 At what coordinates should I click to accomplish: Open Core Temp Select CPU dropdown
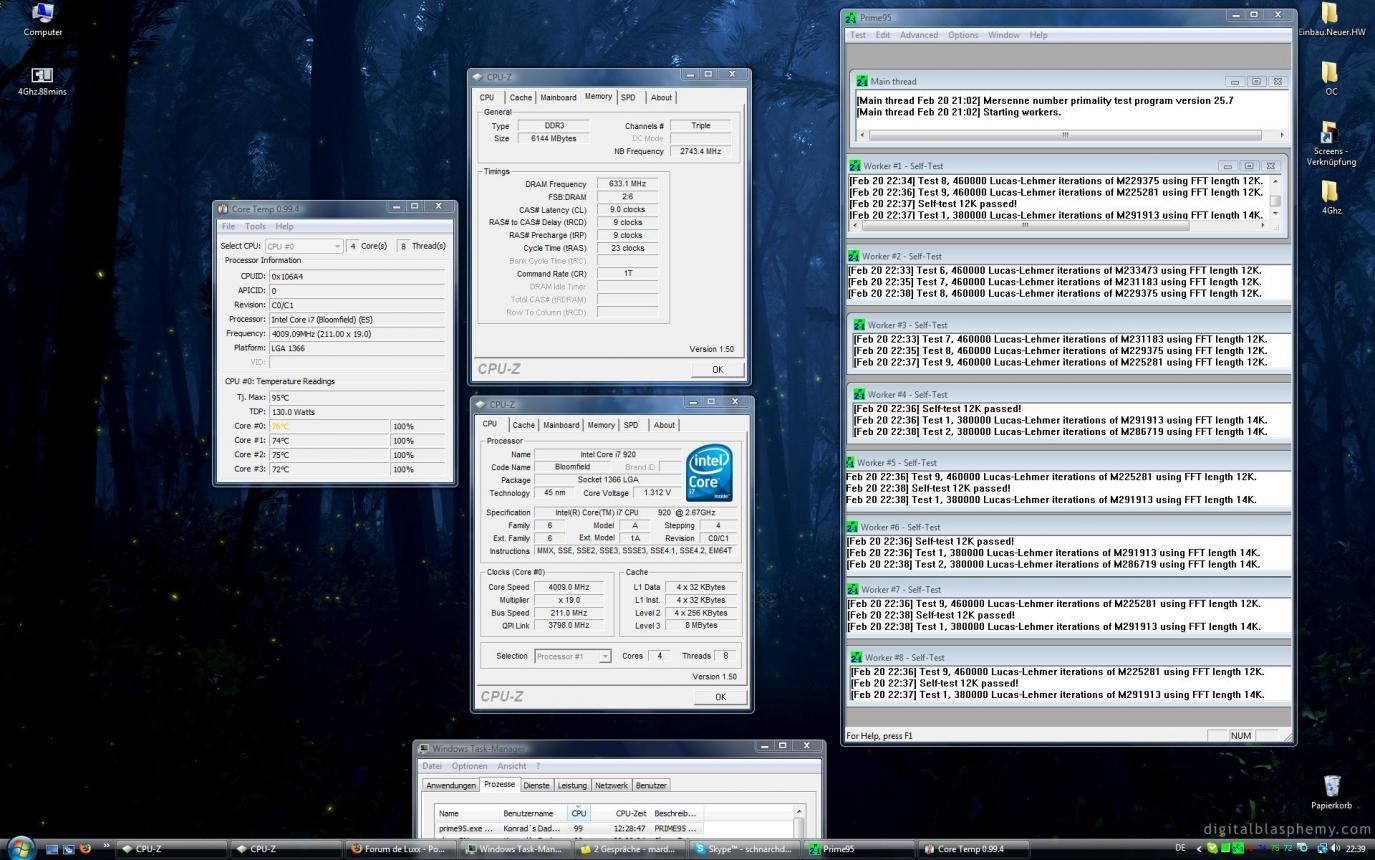(304, 246)
